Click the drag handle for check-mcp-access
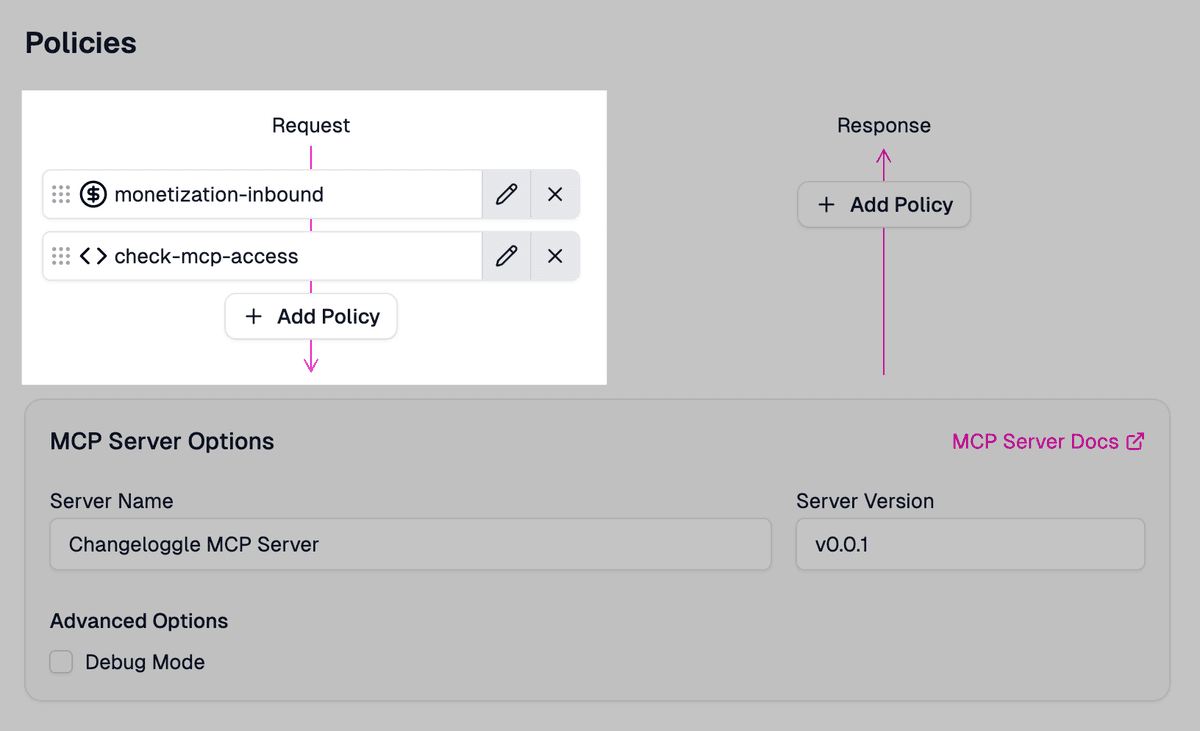 point(61,256)
